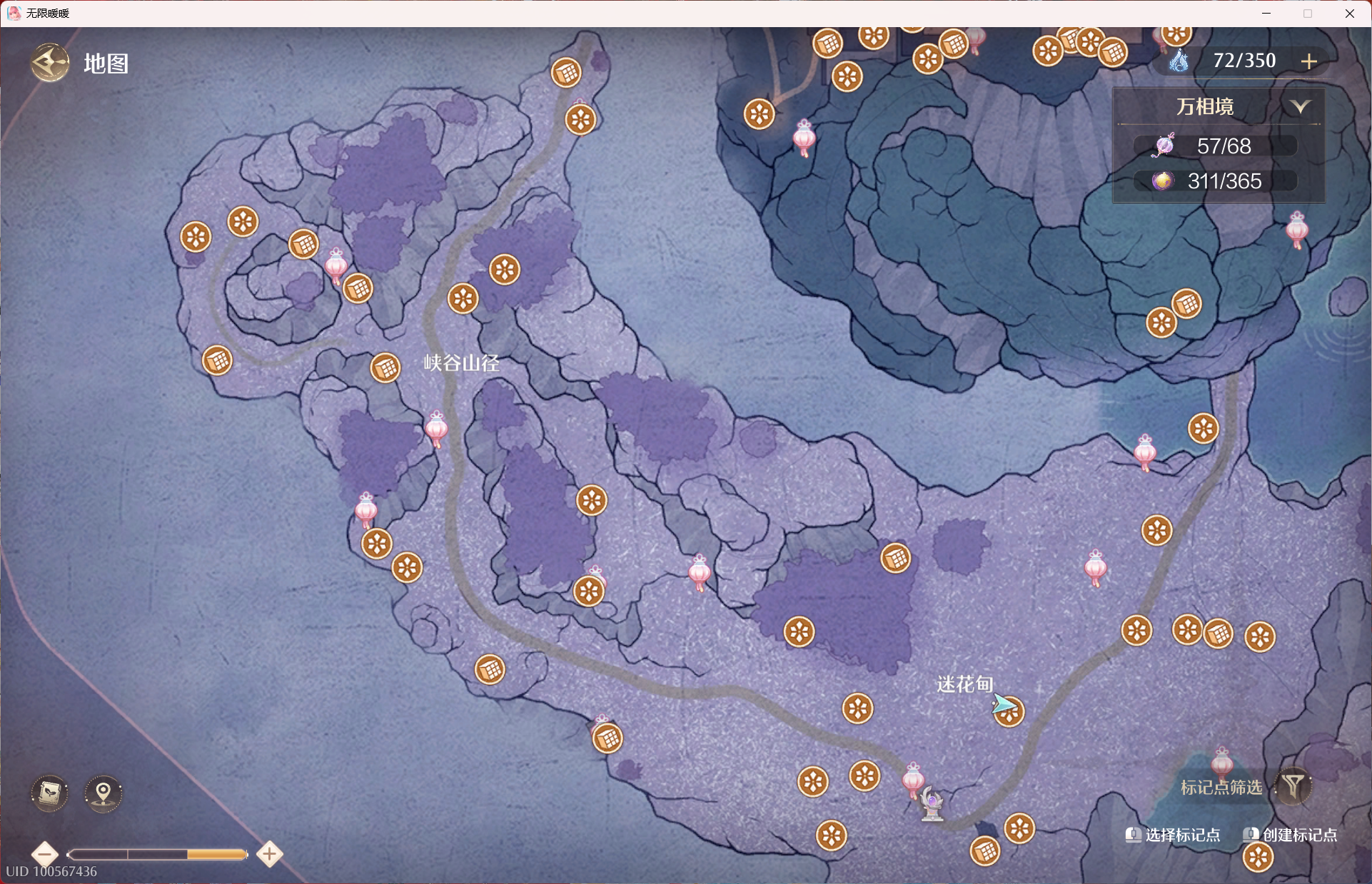Select the player arrow near 迷花甸
1372x884 pixels.
(1003, 705)
